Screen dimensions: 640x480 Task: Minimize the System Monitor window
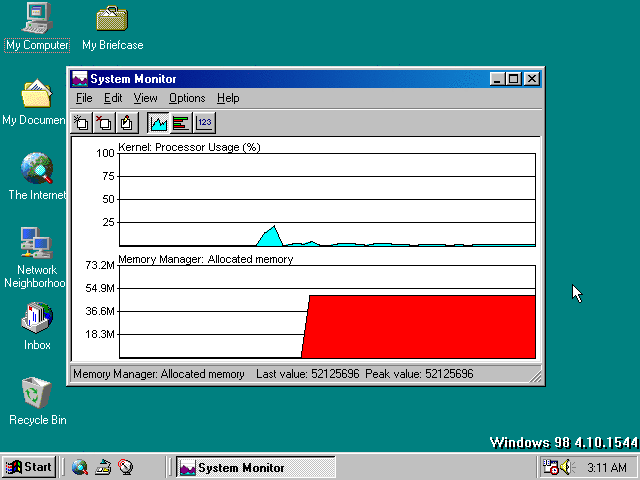tap(497, 79)
